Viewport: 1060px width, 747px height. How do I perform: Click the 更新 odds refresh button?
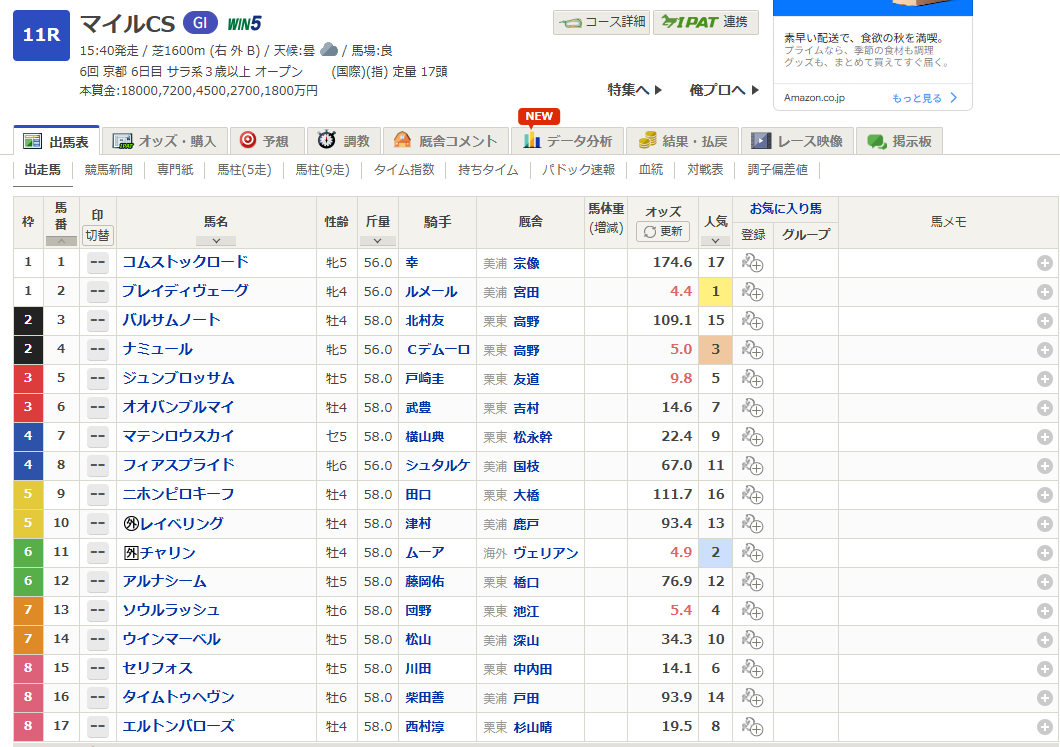(x=663, y=231)
